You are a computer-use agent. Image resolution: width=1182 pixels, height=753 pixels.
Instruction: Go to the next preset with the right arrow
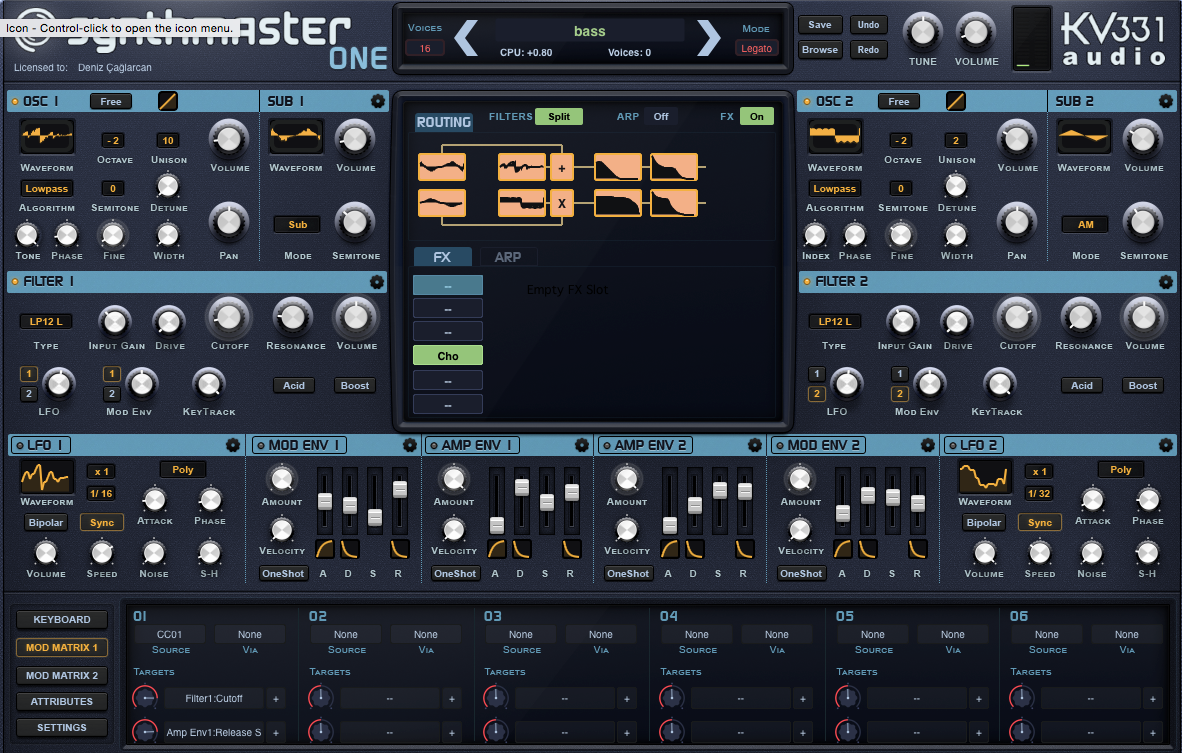click(x=708, y=38)
